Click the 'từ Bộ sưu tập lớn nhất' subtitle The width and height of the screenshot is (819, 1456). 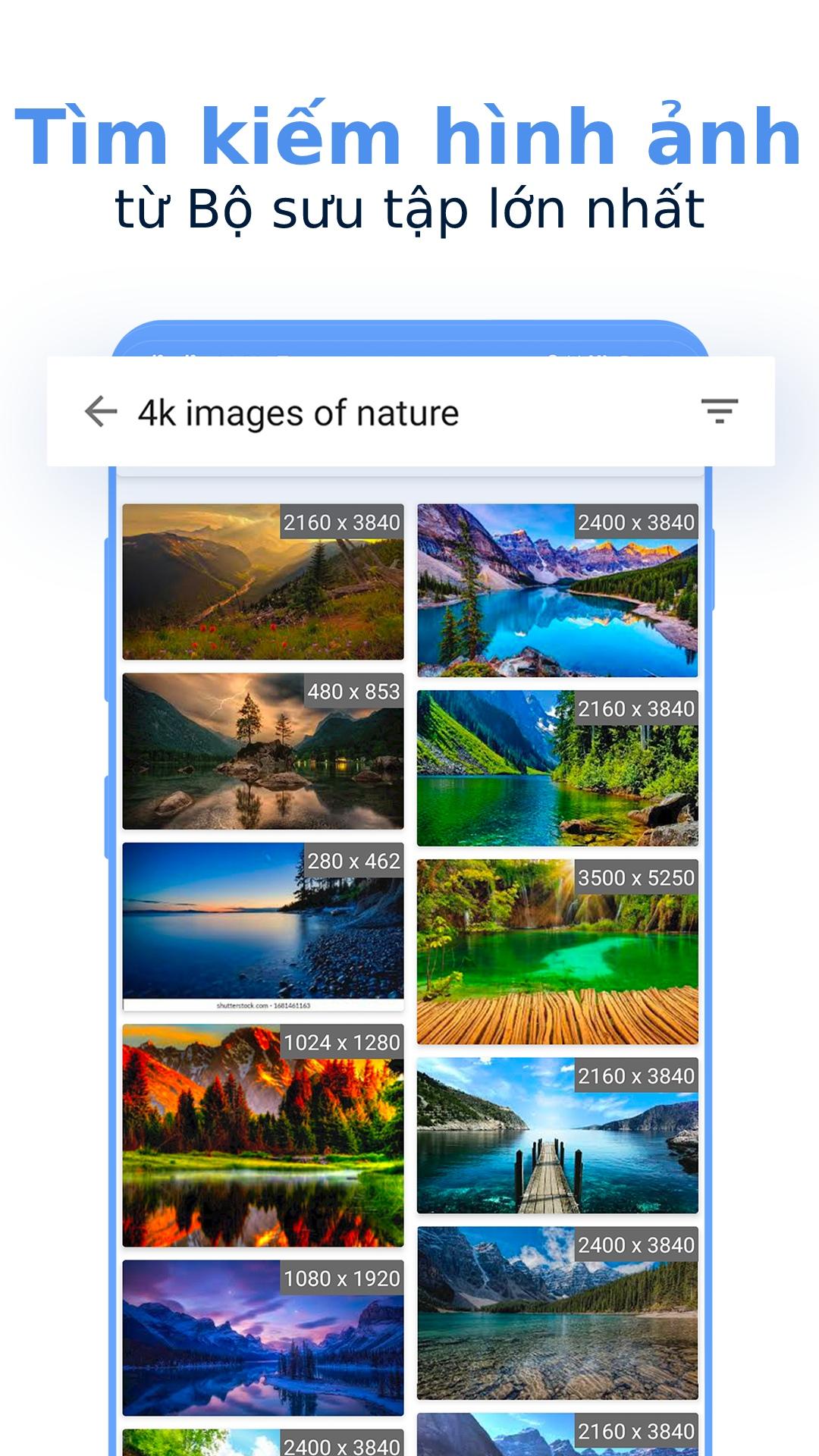click(409, 210)
